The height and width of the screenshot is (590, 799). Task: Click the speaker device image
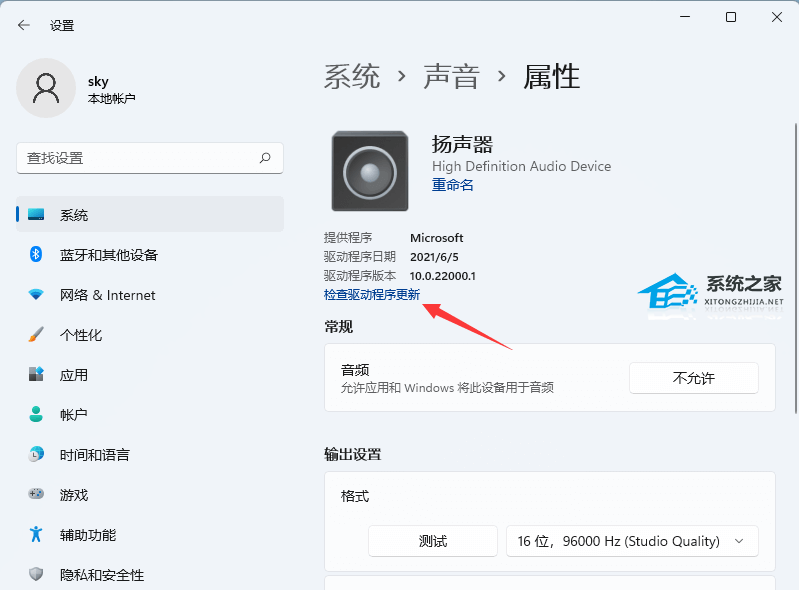(x=370, y=171)
